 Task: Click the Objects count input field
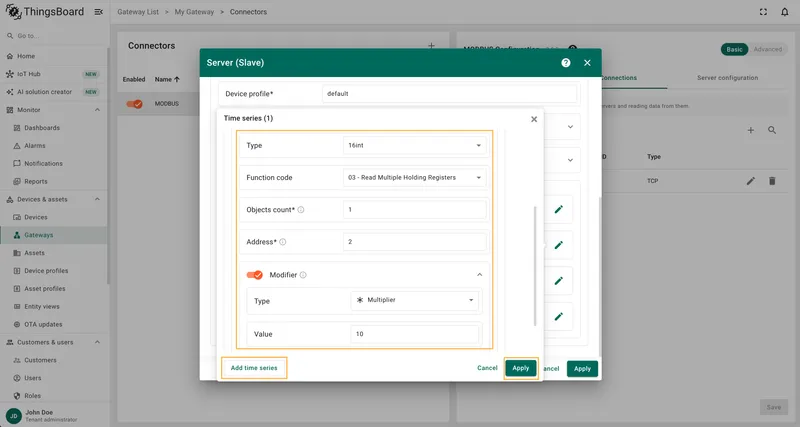pyautogui.click(x=414, y=210)
